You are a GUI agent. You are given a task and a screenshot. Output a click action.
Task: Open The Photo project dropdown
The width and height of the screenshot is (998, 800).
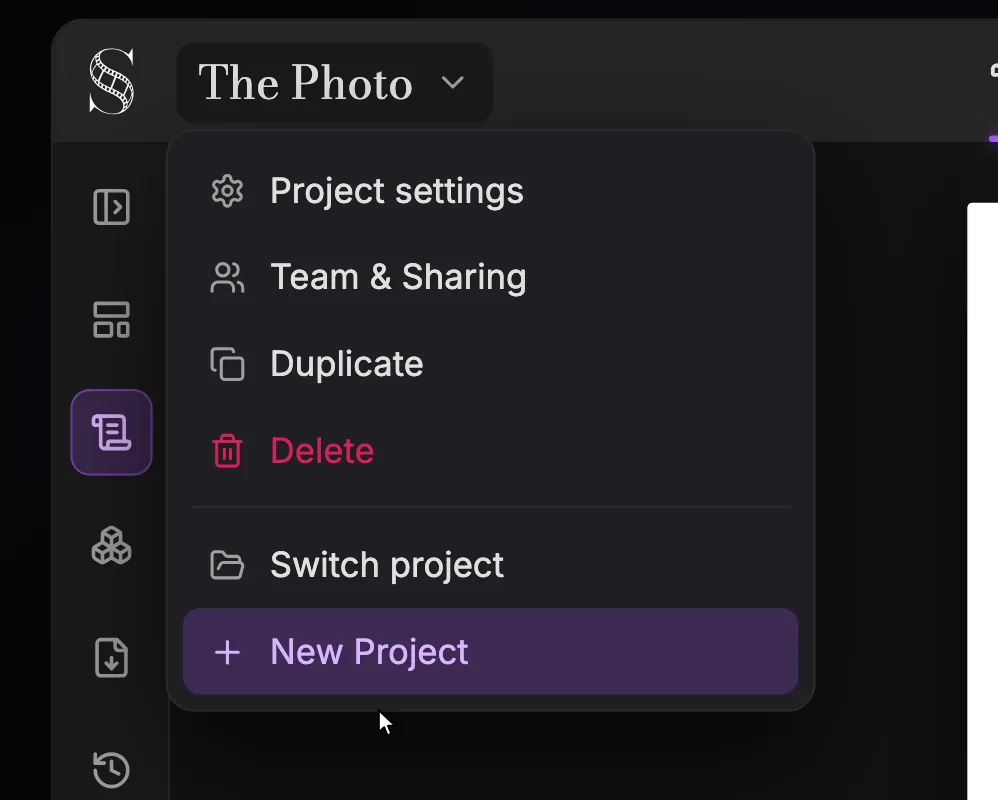point(334,82)
